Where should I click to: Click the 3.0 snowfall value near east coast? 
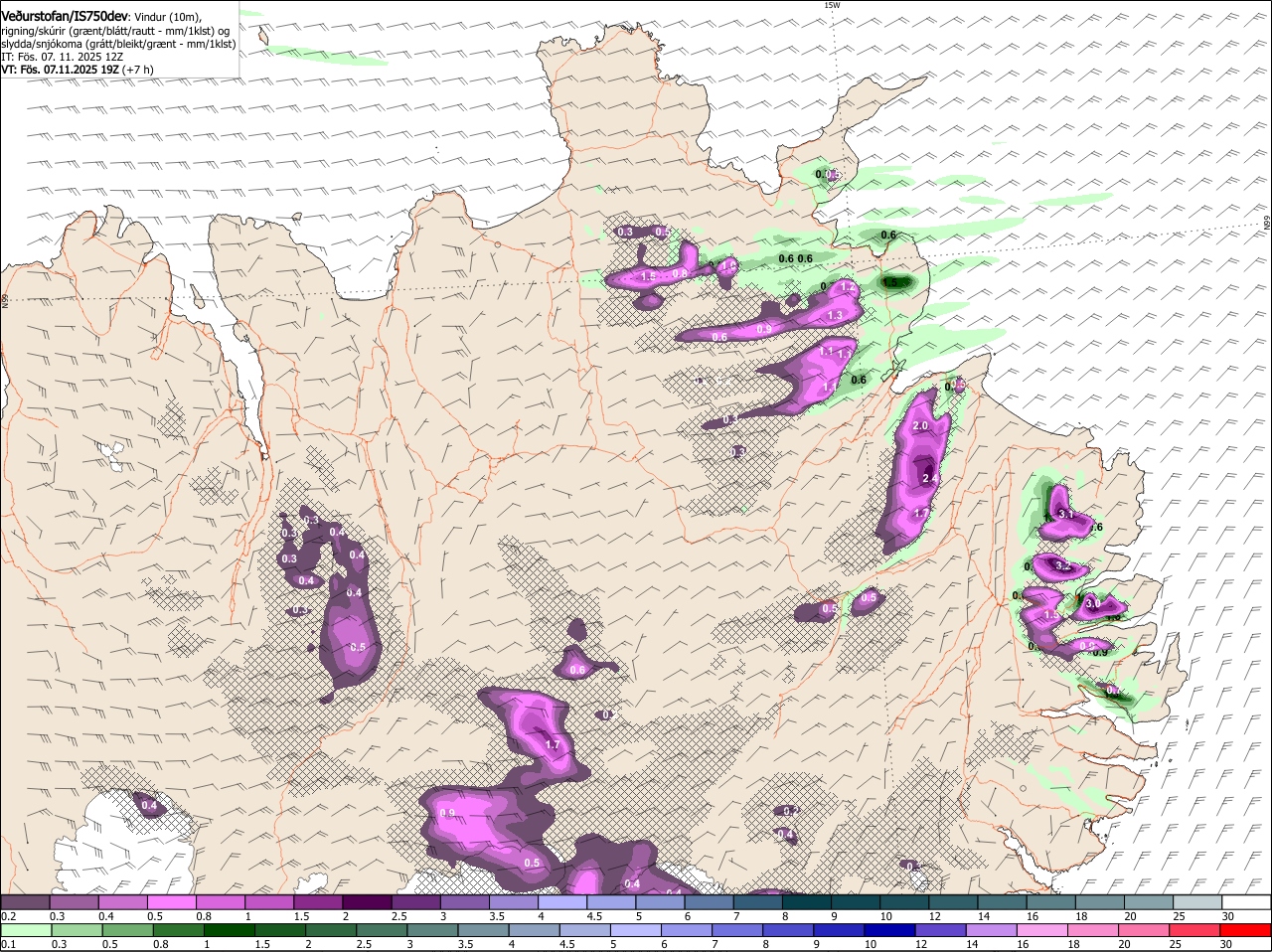point(1092,603)
